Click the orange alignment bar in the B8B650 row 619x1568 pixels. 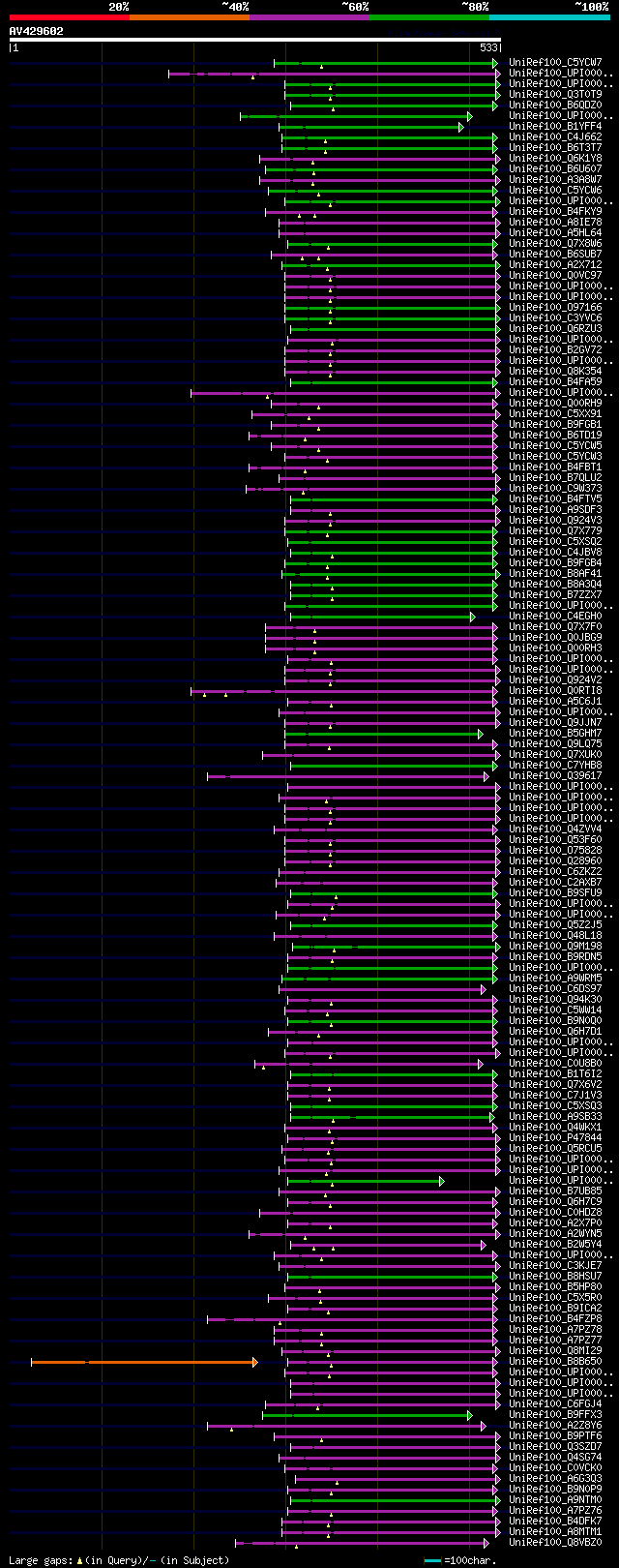(x=144, y=1362)
